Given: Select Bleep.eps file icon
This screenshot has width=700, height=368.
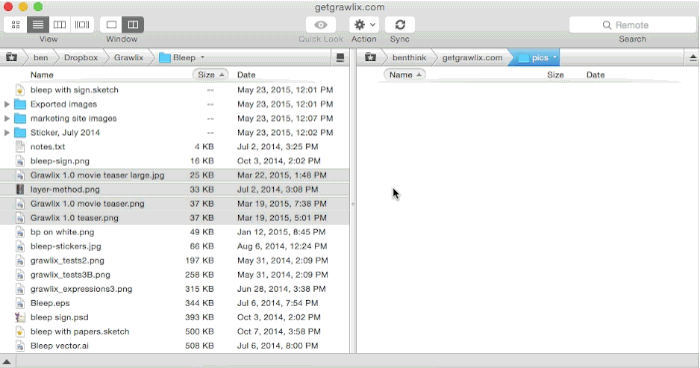Looking at the screenshot, I should point(20,303).
